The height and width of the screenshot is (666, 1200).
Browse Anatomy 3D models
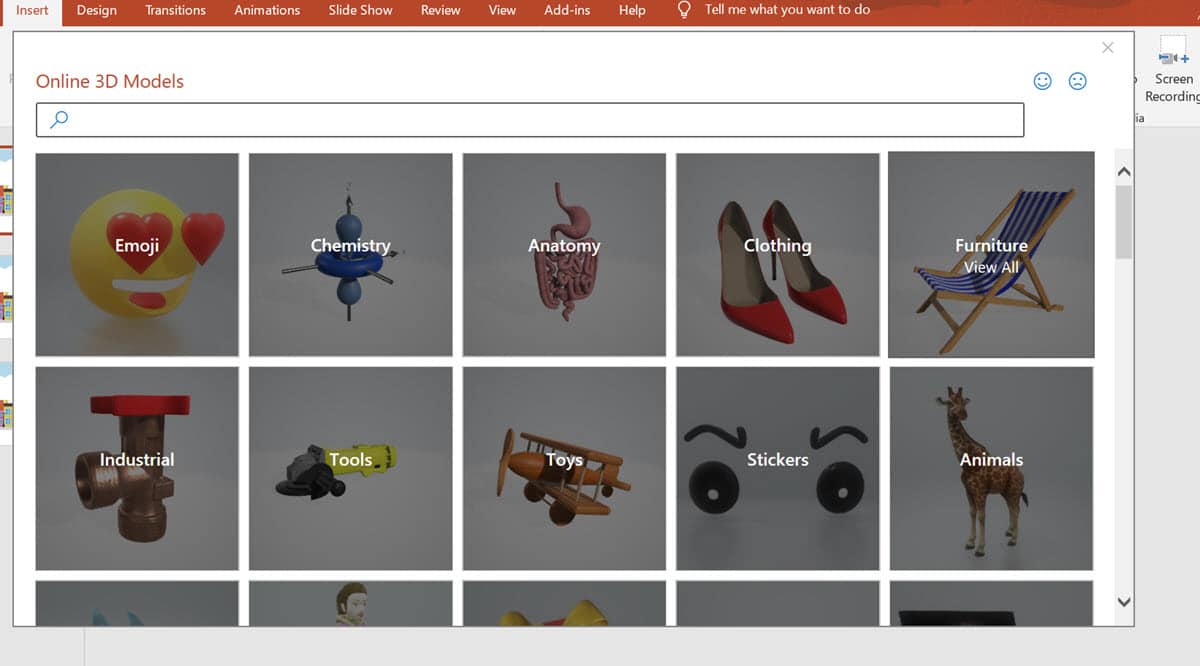pyautogui.click(x=564, y=254)
